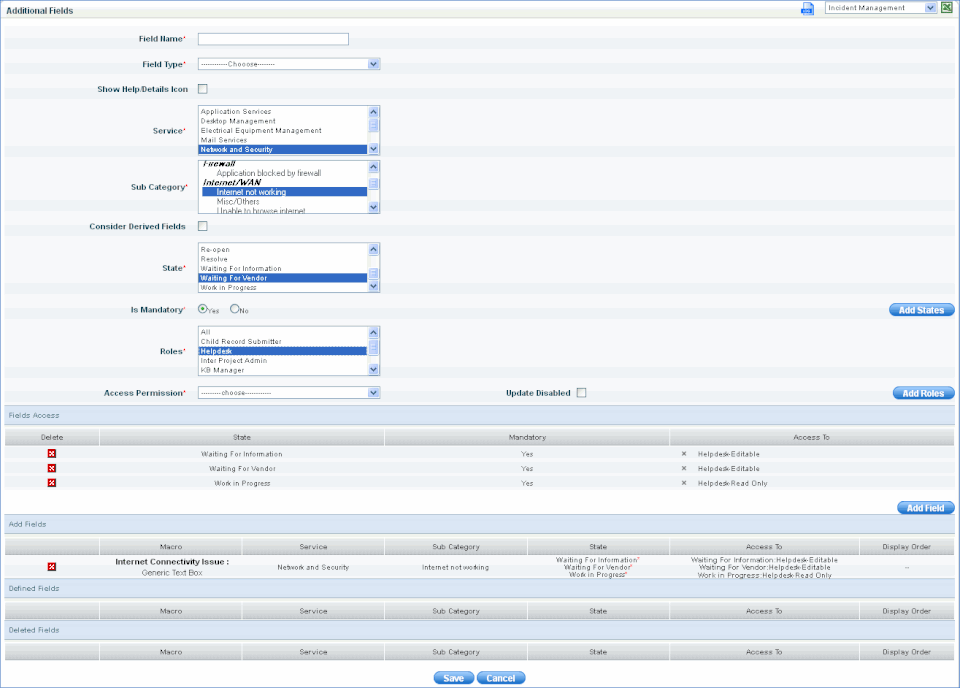Click the Add Roles button

point(923,393)
